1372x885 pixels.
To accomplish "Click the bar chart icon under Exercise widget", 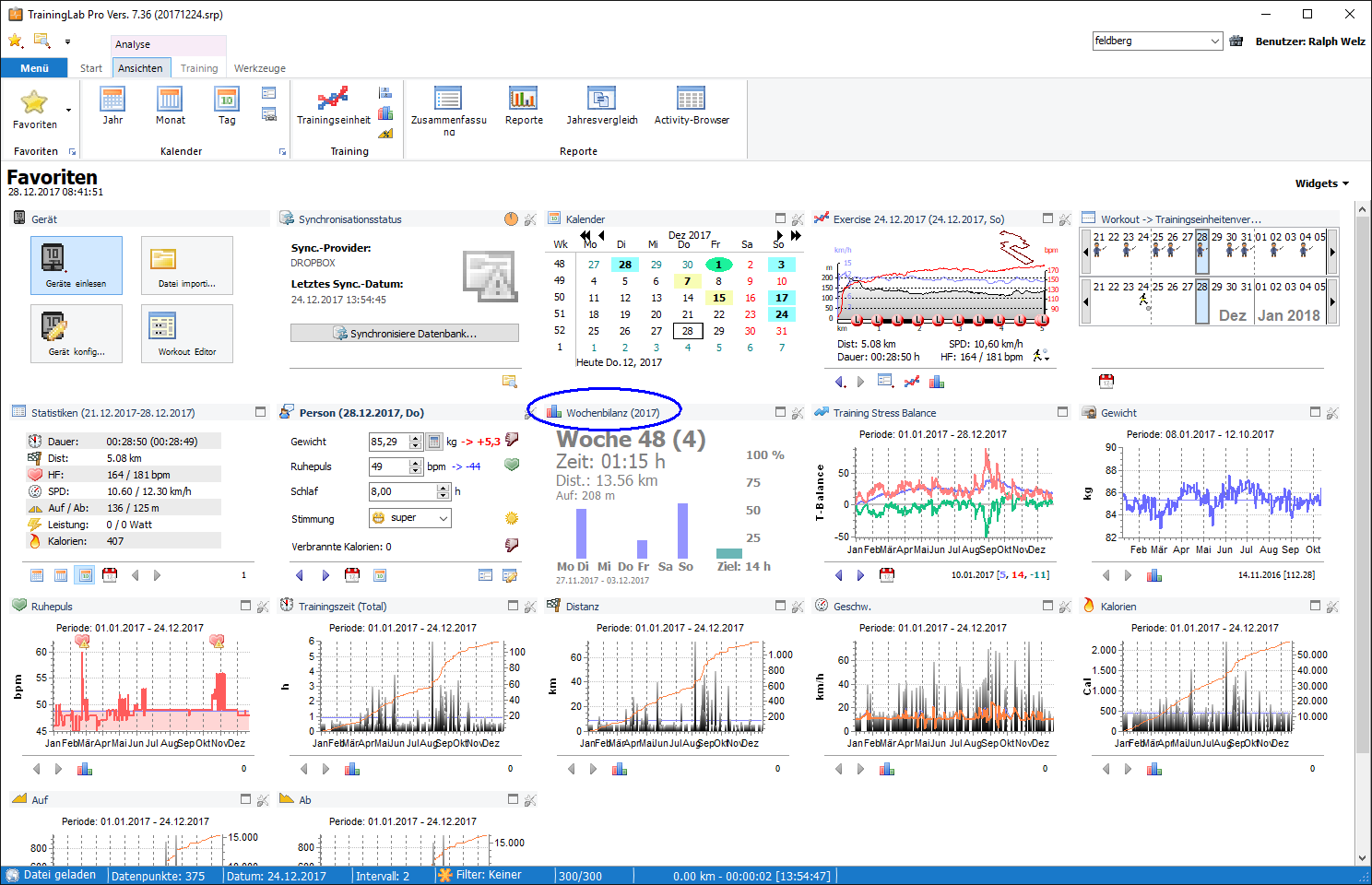I will click(x=937, y=382).
